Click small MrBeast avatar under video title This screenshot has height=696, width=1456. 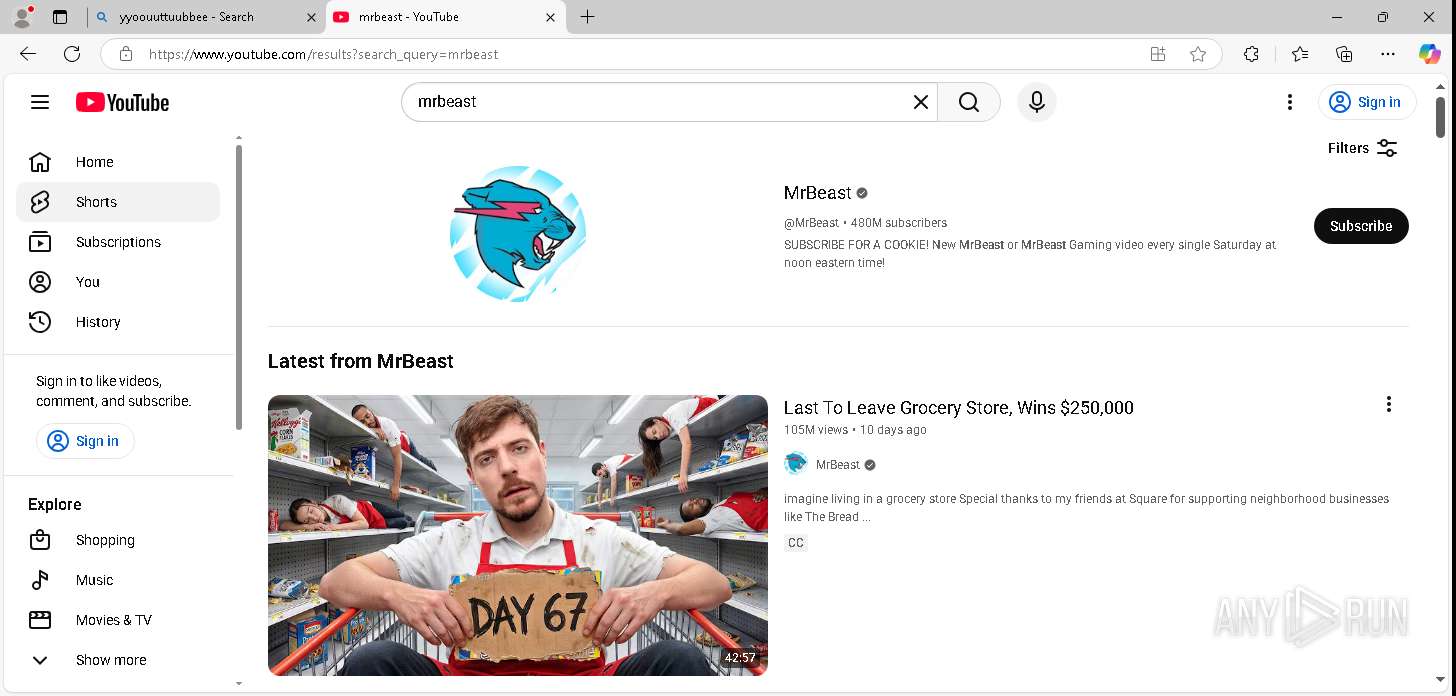(x=796, y=464)
